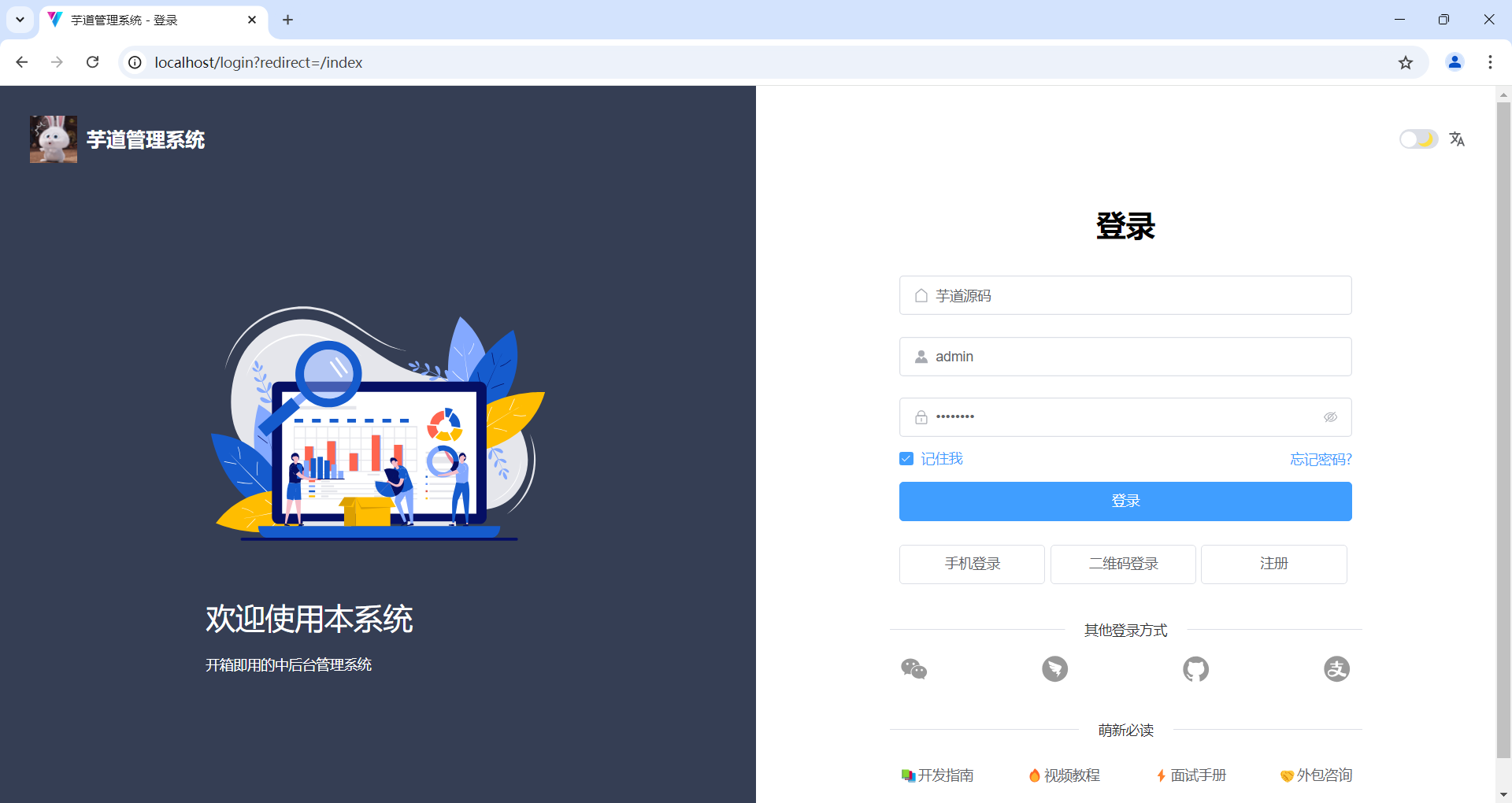Image resolution: width=1512 pixels, height=803 pixels.
Task: Click the vertical page scrollbar
Action: pos(1503,430)
